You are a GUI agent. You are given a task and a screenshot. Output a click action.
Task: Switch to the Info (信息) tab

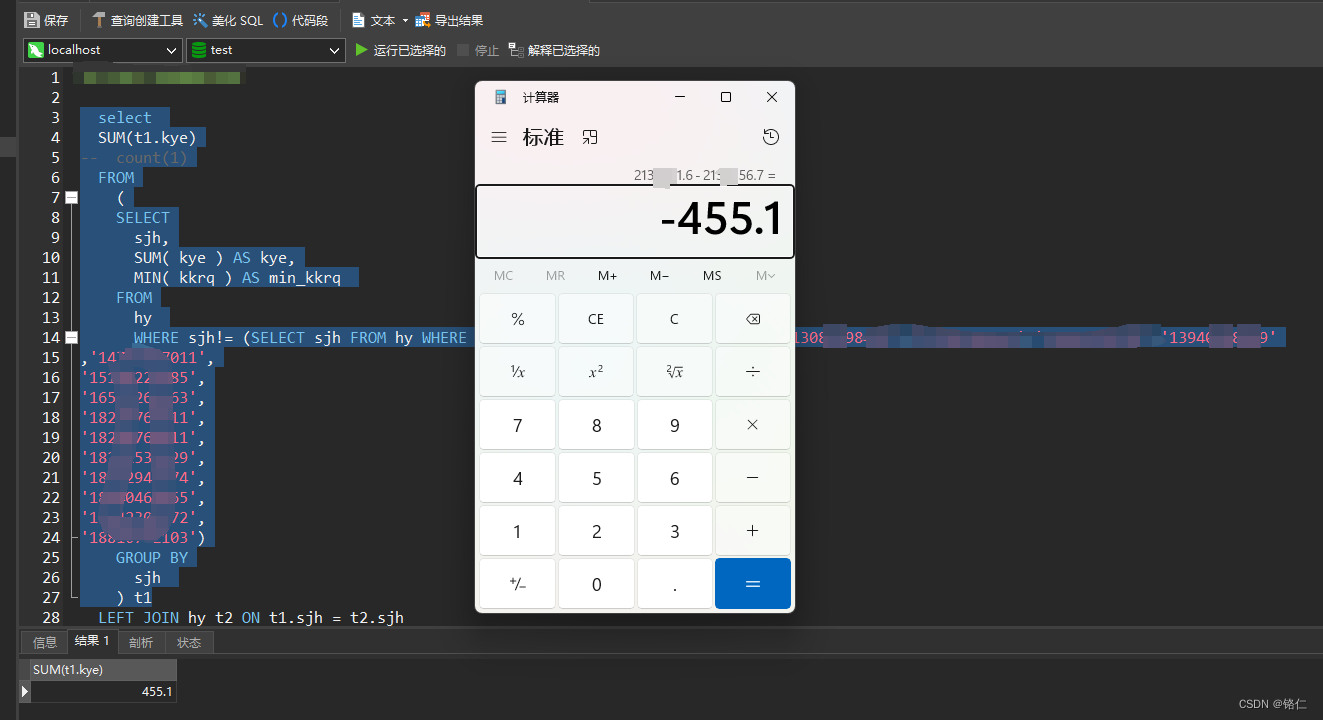tap(45, 643)
